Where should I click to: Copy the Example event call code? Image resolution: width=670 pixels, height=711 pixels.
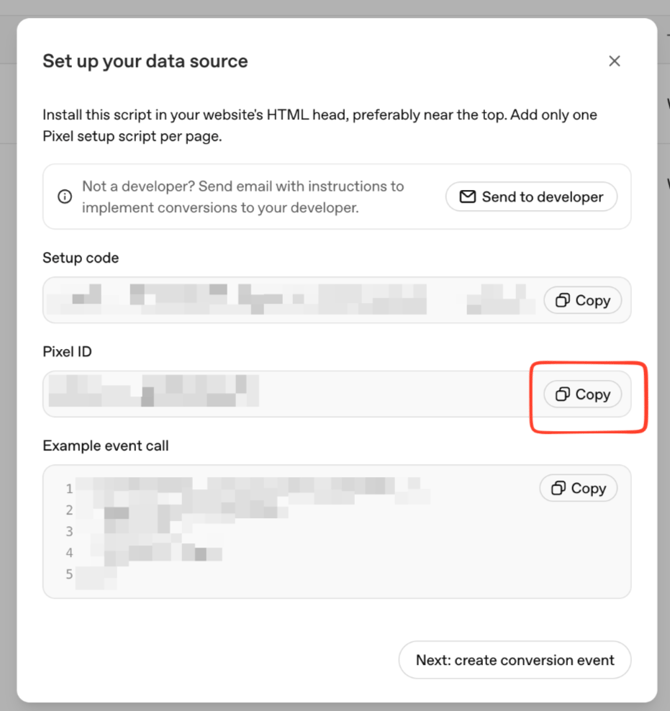click(x=578, y=488)
